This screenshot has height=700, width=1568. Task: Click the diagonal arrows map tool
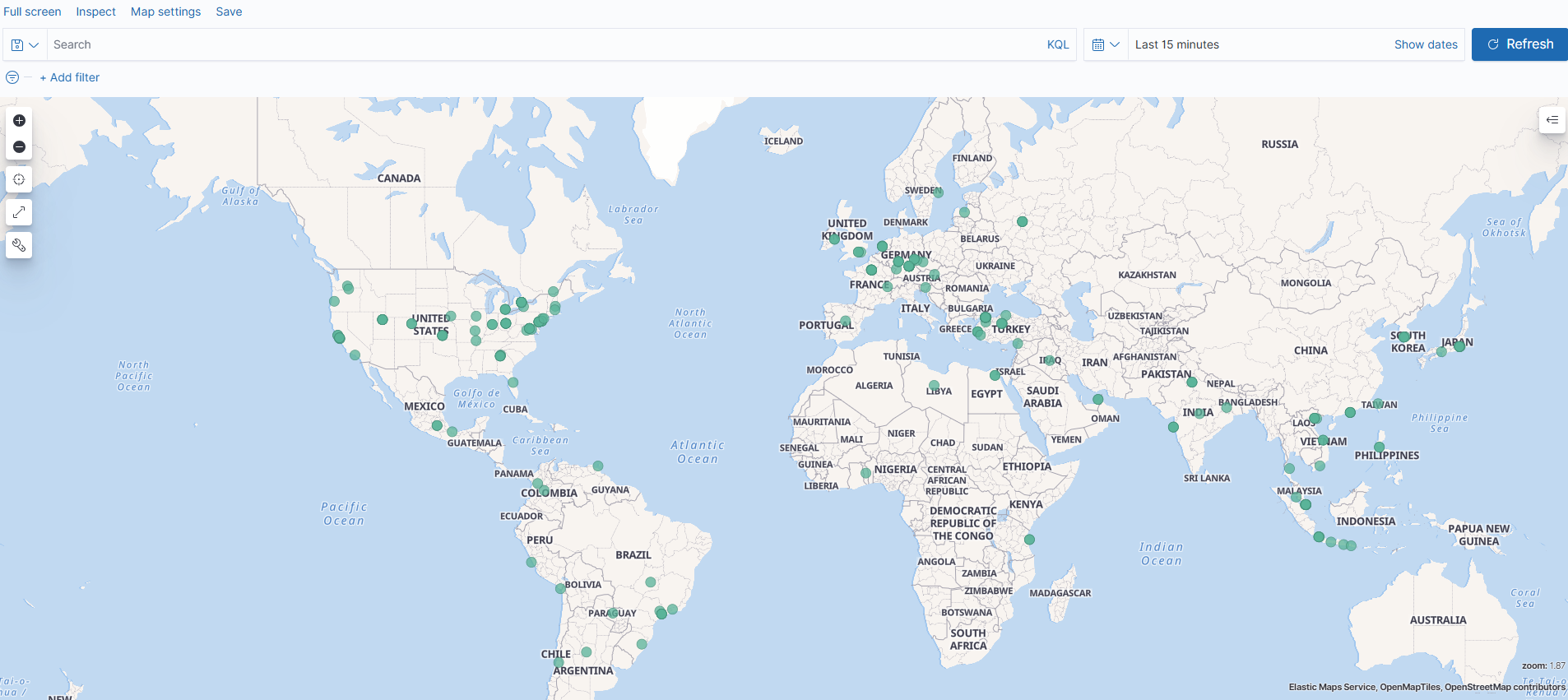(19, 212)
